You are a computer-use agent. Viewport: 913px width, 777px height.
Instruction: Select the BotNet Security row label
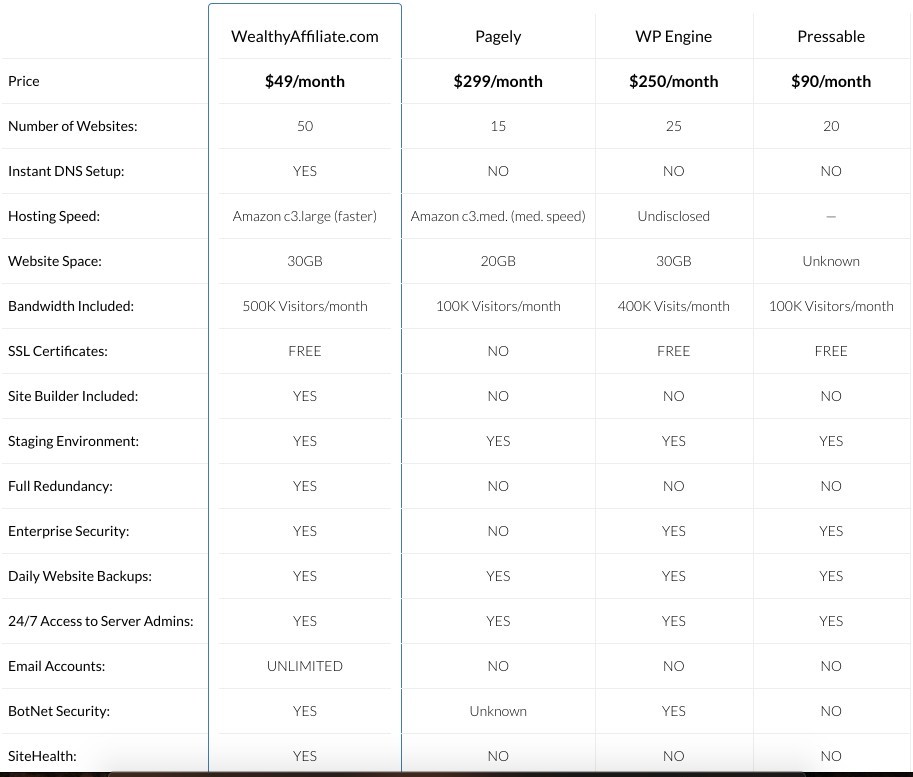pyautogui.click(x=59, y=711)
